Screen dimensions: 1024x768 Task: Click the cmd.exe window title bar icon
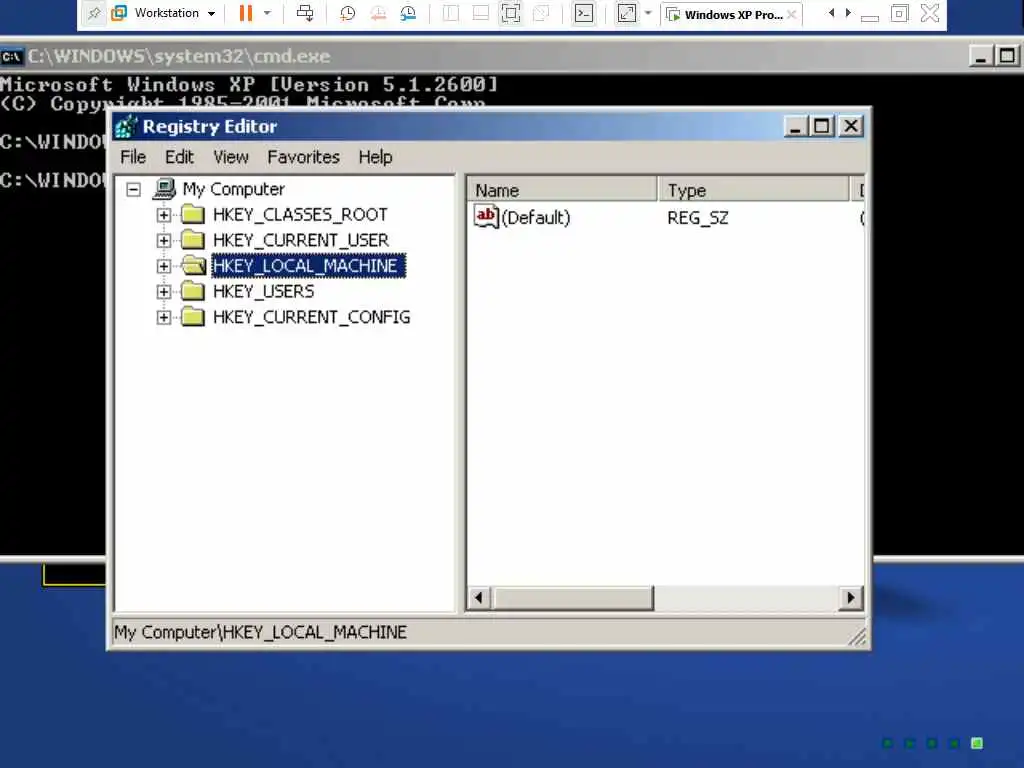[12, 57]
